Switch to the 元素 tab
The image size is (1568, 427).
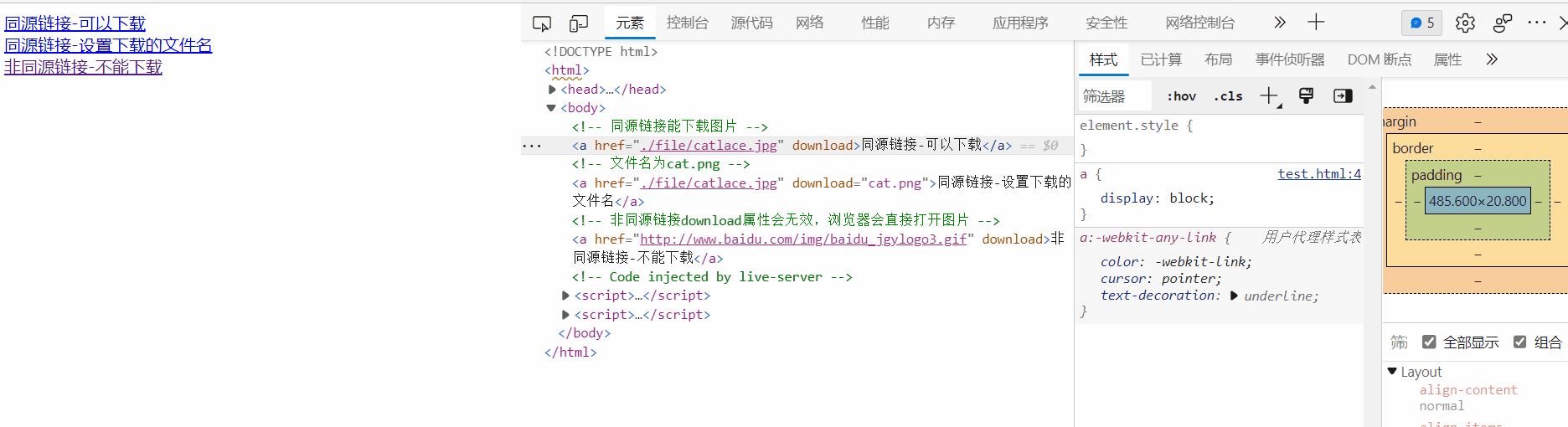(x=630, y=23)
